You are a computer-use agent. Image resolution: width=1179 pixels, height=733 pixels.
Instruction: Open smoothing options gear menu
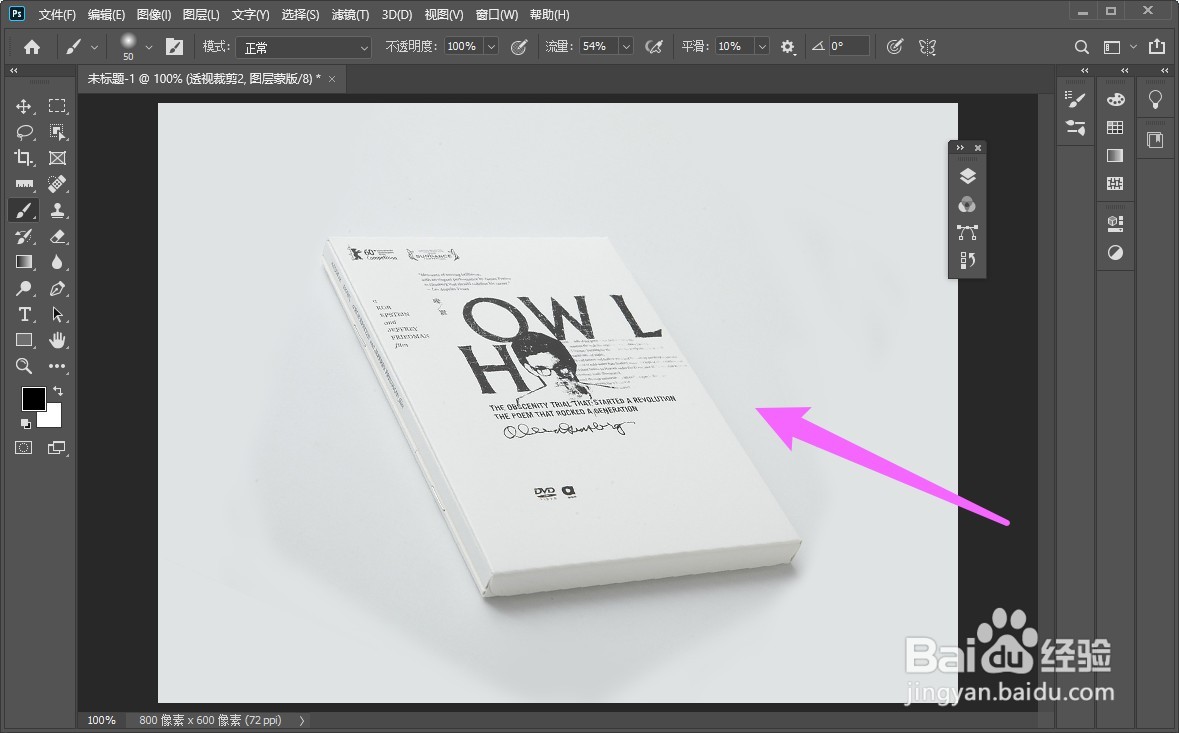[x=787, y=47]
